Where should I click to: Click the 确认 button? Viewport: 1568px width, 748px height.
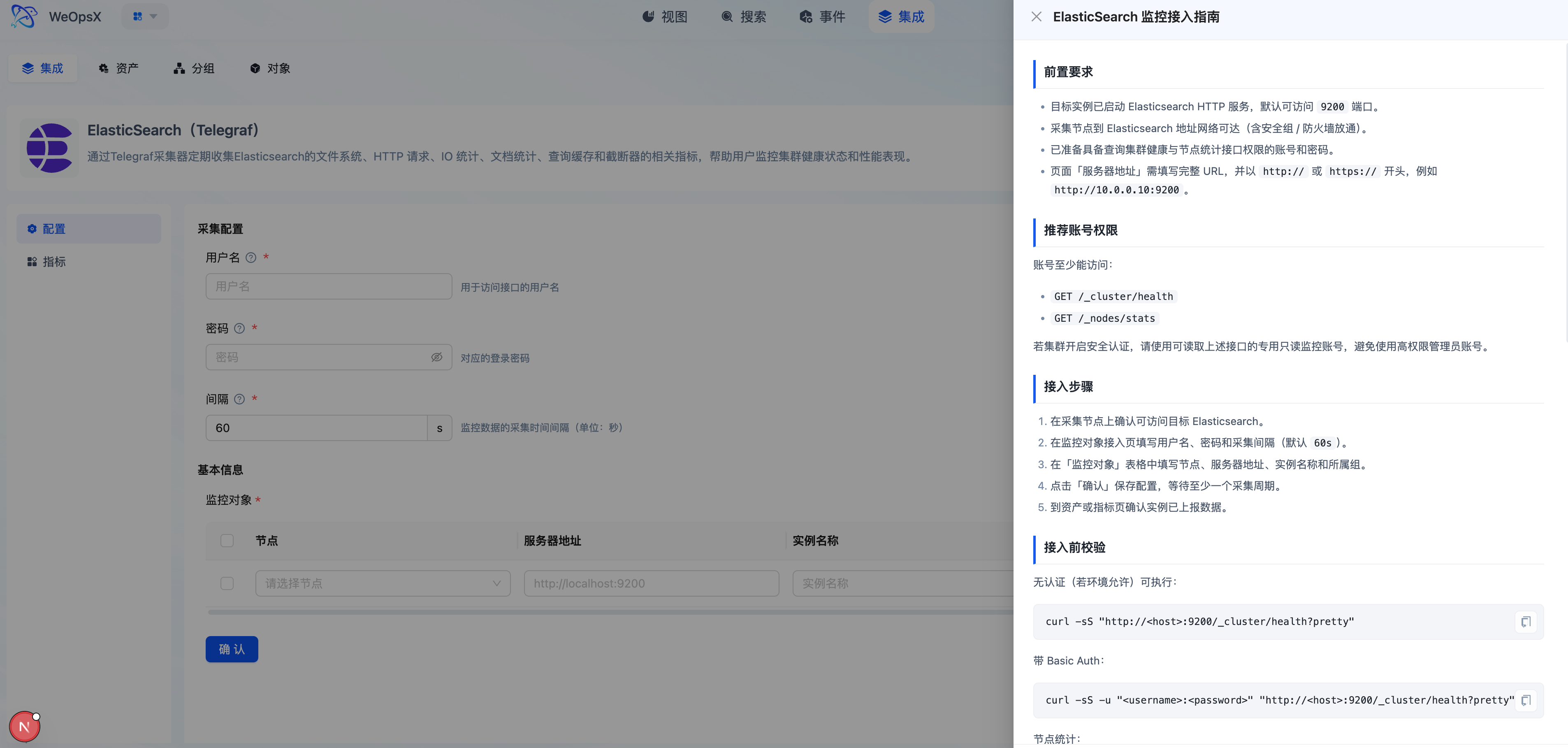pyautogui.click(x=232, y=649)
